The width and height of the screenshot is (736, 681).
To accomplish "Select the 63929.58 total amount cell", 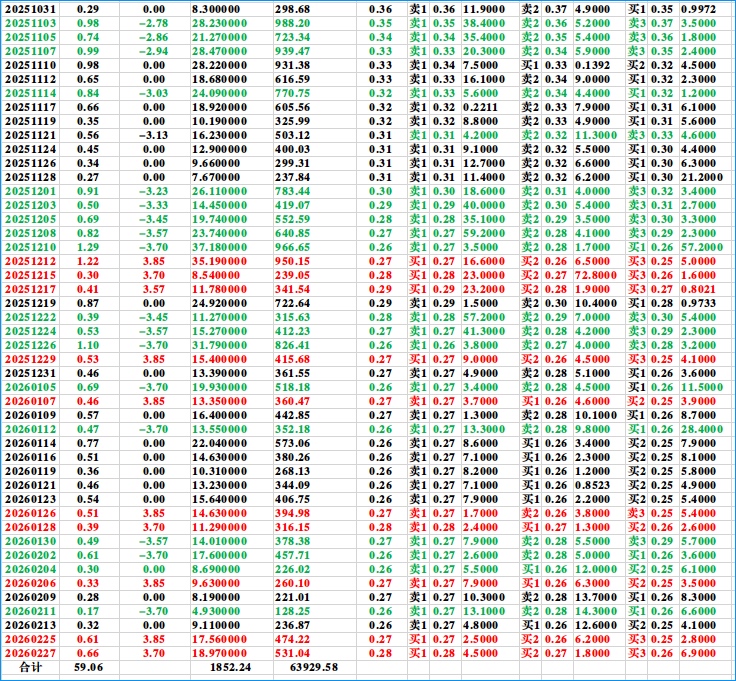I will 314,668.
